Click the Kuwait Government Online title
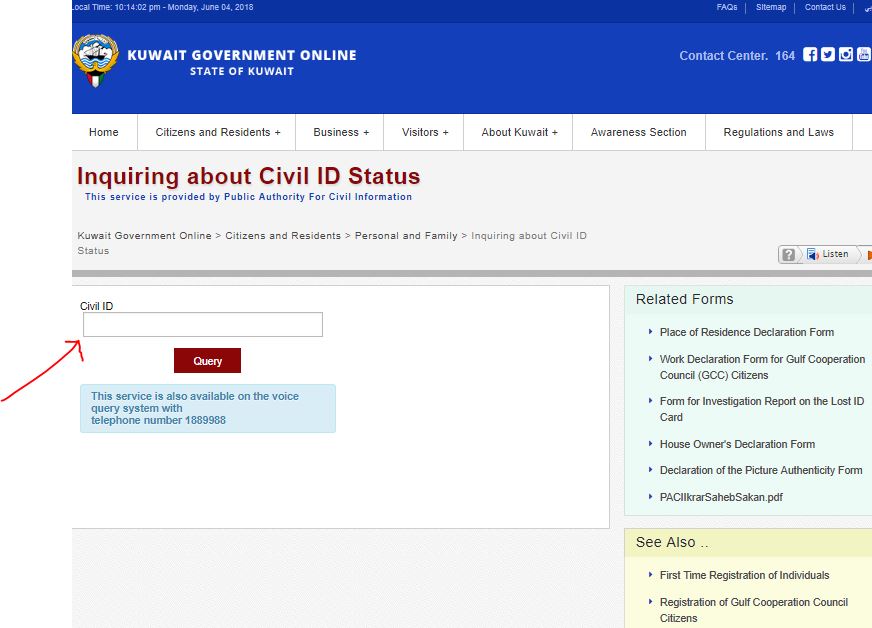 click(x=242, y=55)
